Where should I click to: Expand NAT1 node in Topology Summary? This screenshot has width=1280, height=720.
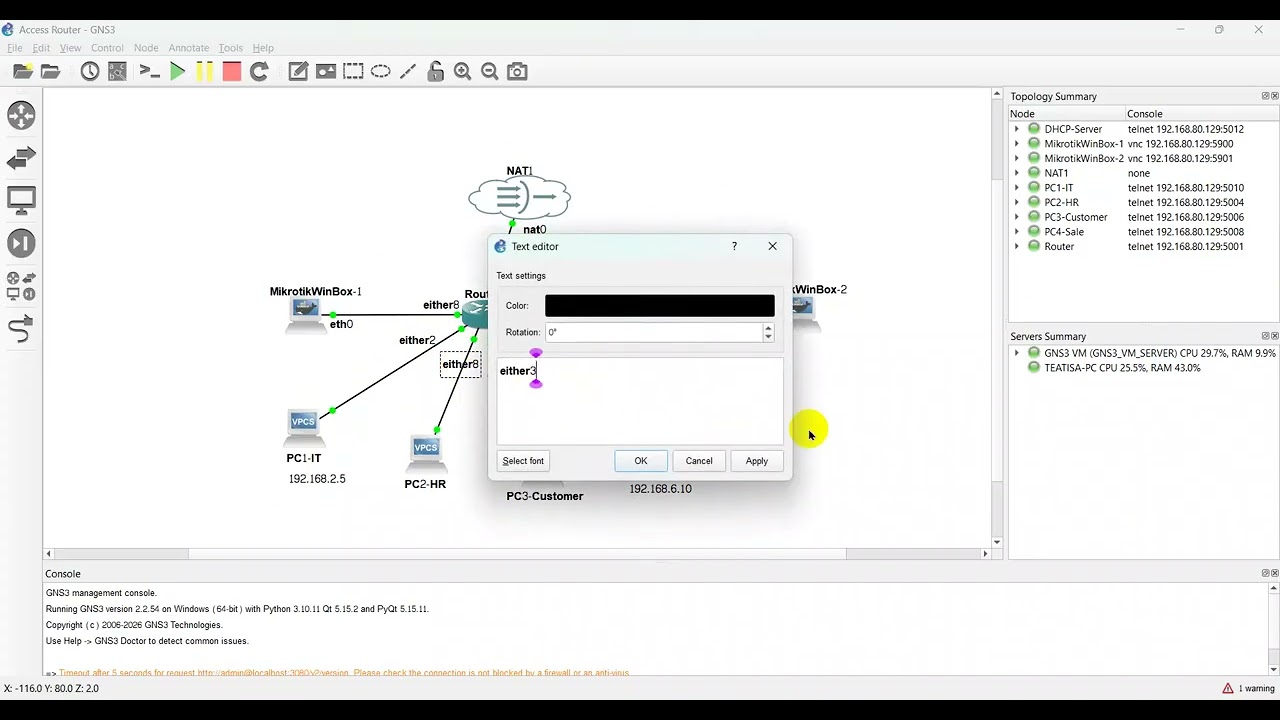(1017, 173)
